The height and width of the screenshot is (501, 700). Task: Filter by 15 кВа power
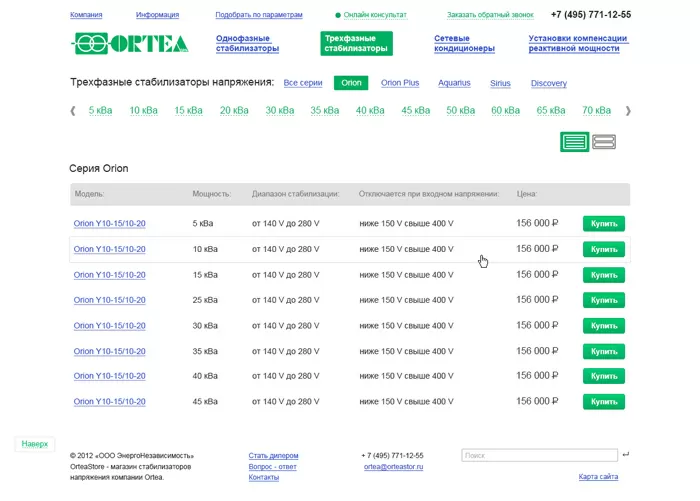point(188,110)
